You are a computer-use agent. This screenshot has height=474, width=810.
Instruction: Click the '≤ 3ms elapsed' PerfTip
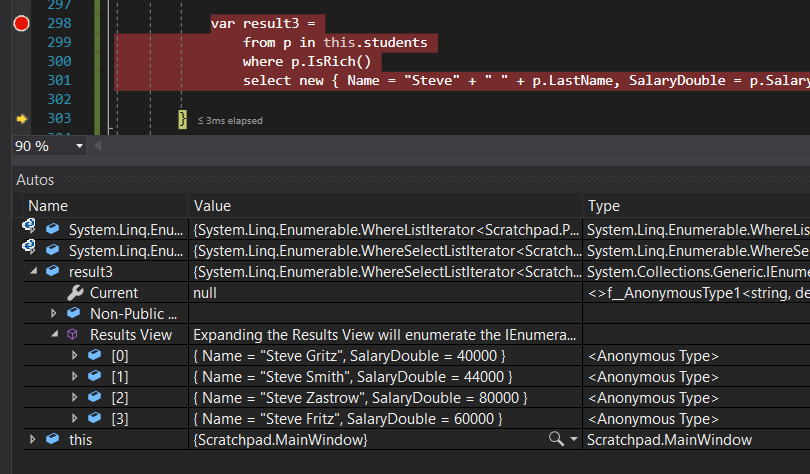pyautogui.click(x=230, y=120)
